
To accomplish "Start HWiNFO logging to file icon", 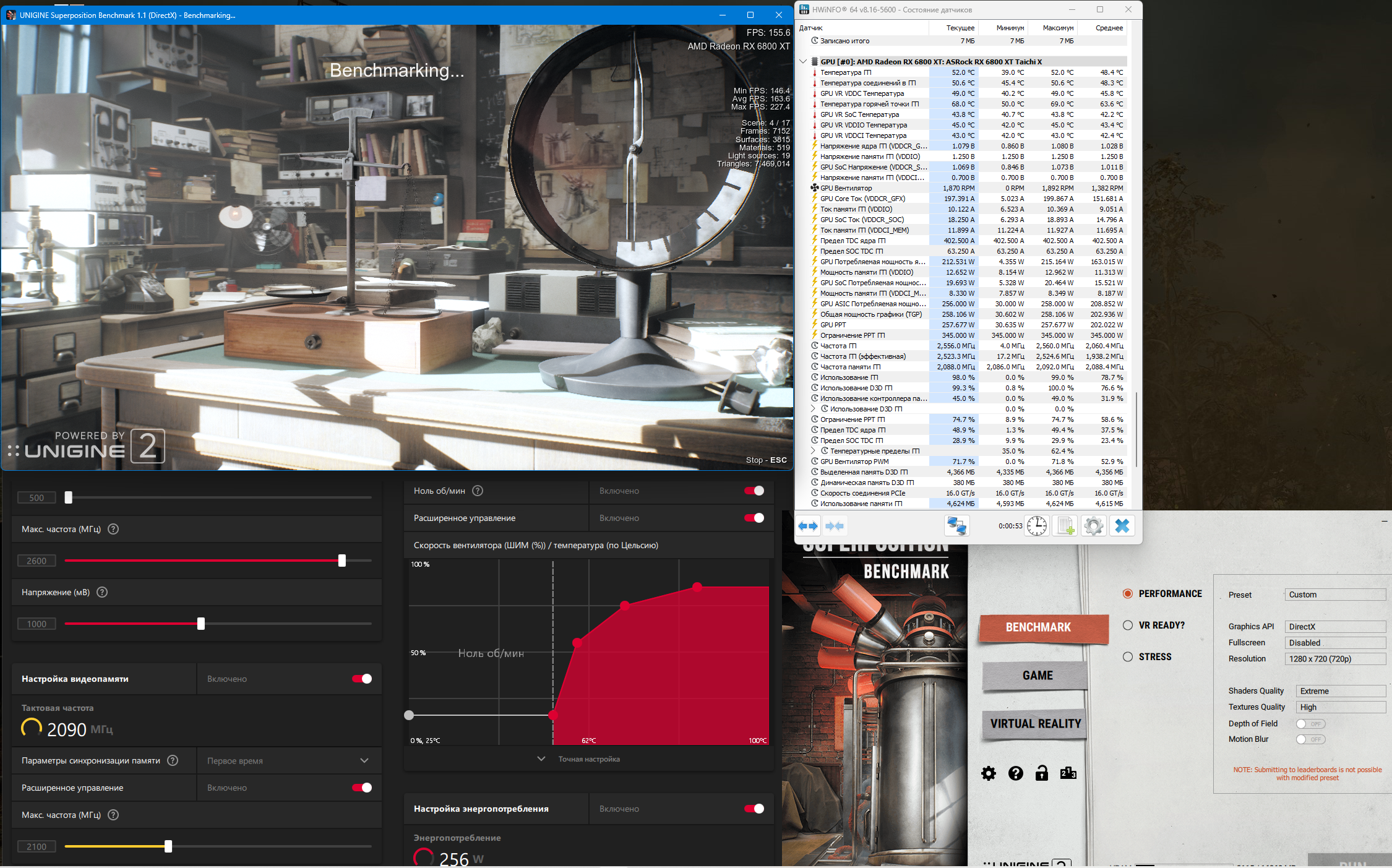I will click(1065, 526).
